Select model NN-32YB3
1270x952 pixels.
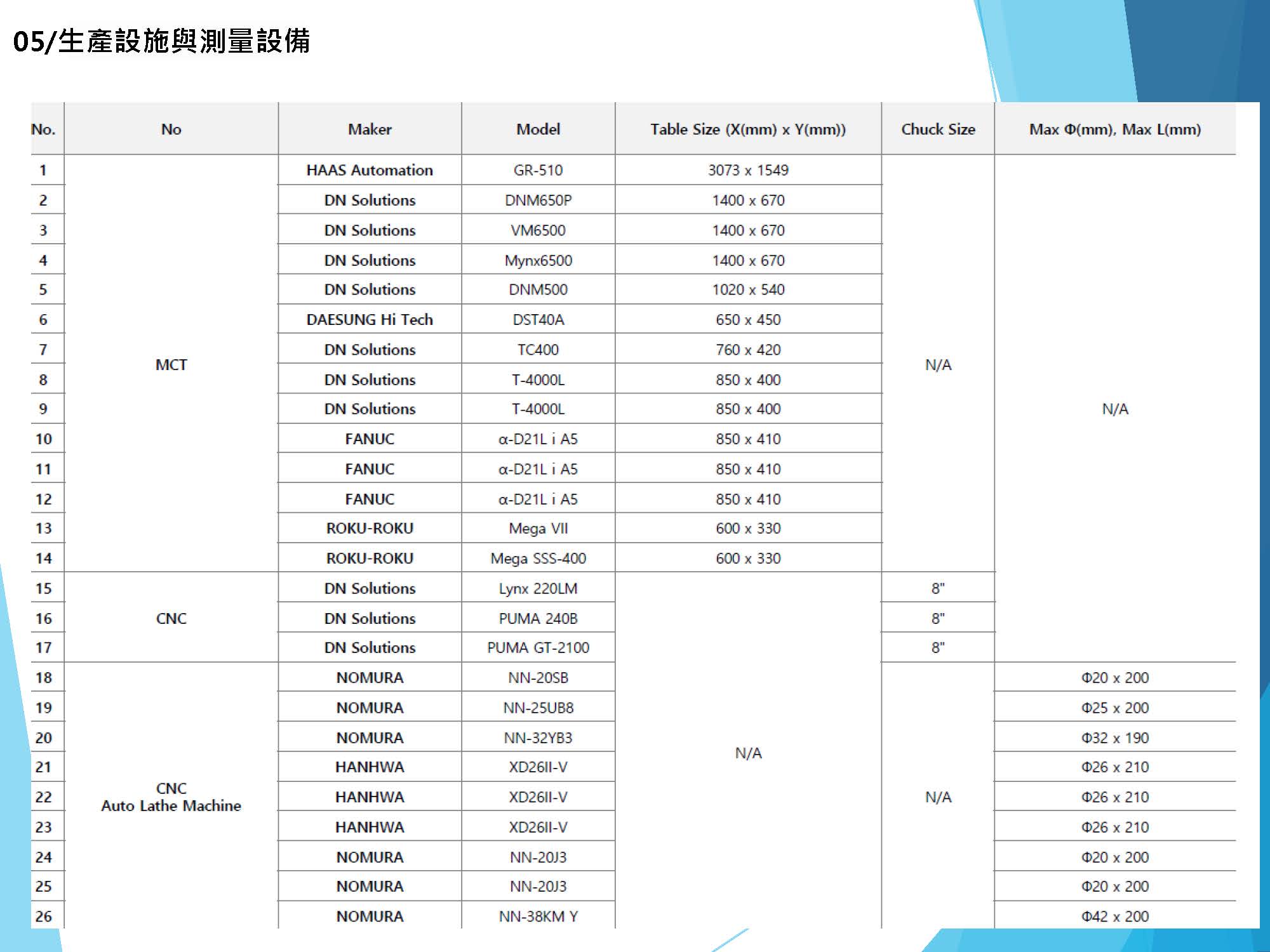point(538,738)
